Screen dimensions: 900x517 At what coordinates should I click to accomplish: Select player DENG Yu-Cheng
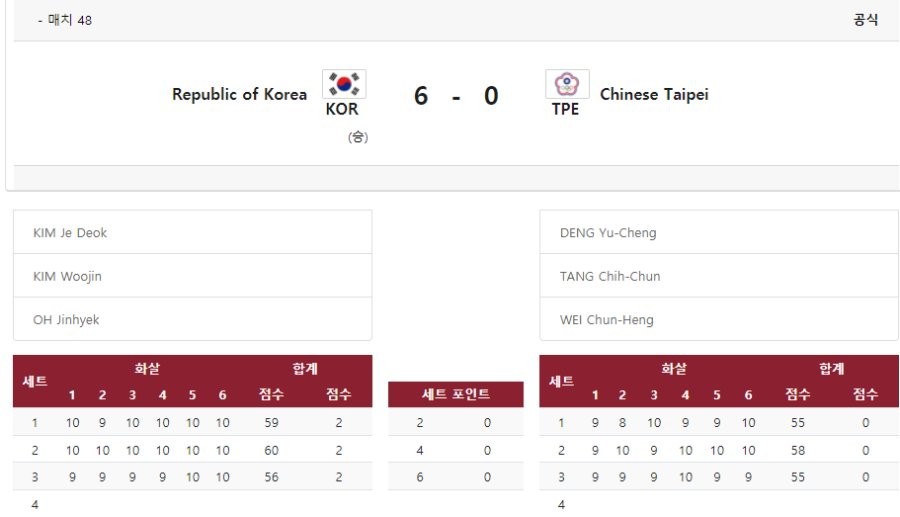608,233
